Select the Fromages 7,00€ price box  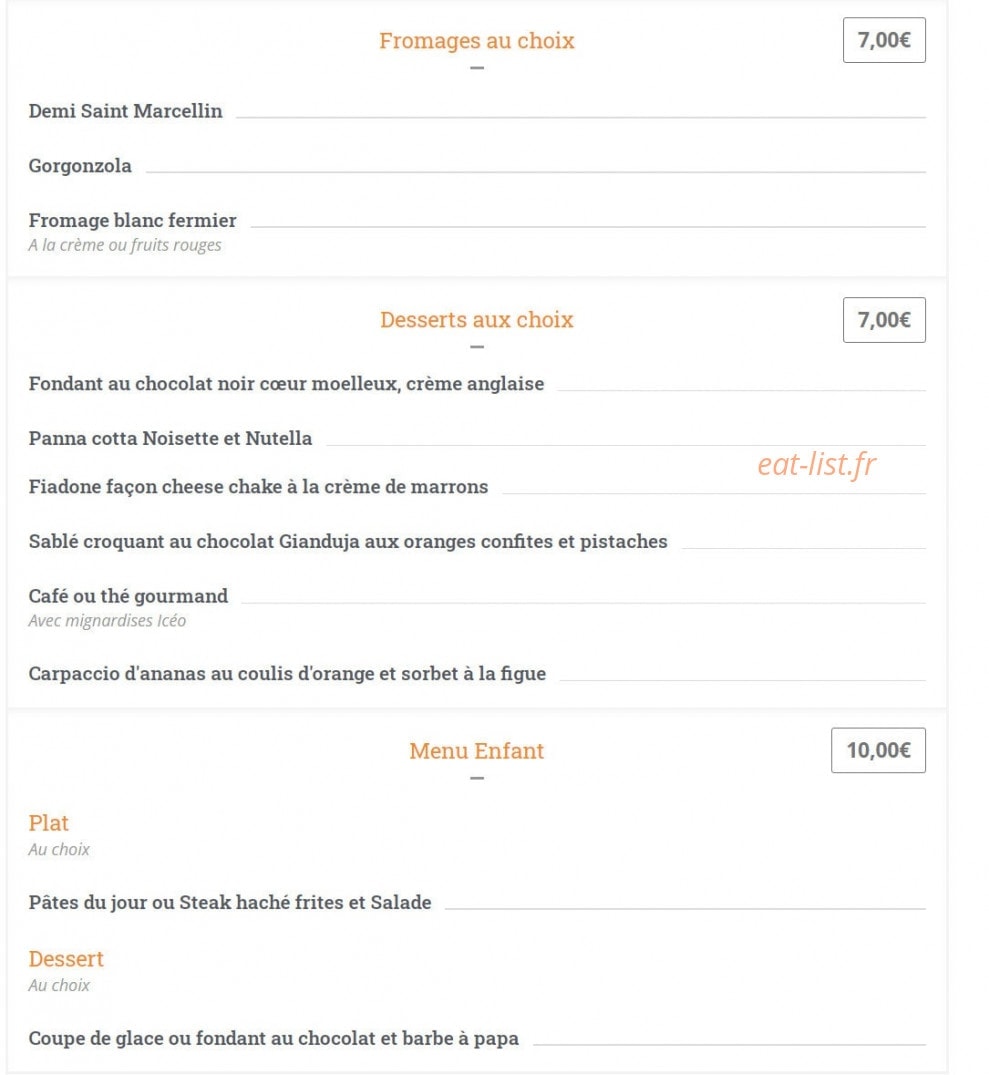(x=884, y=40)
